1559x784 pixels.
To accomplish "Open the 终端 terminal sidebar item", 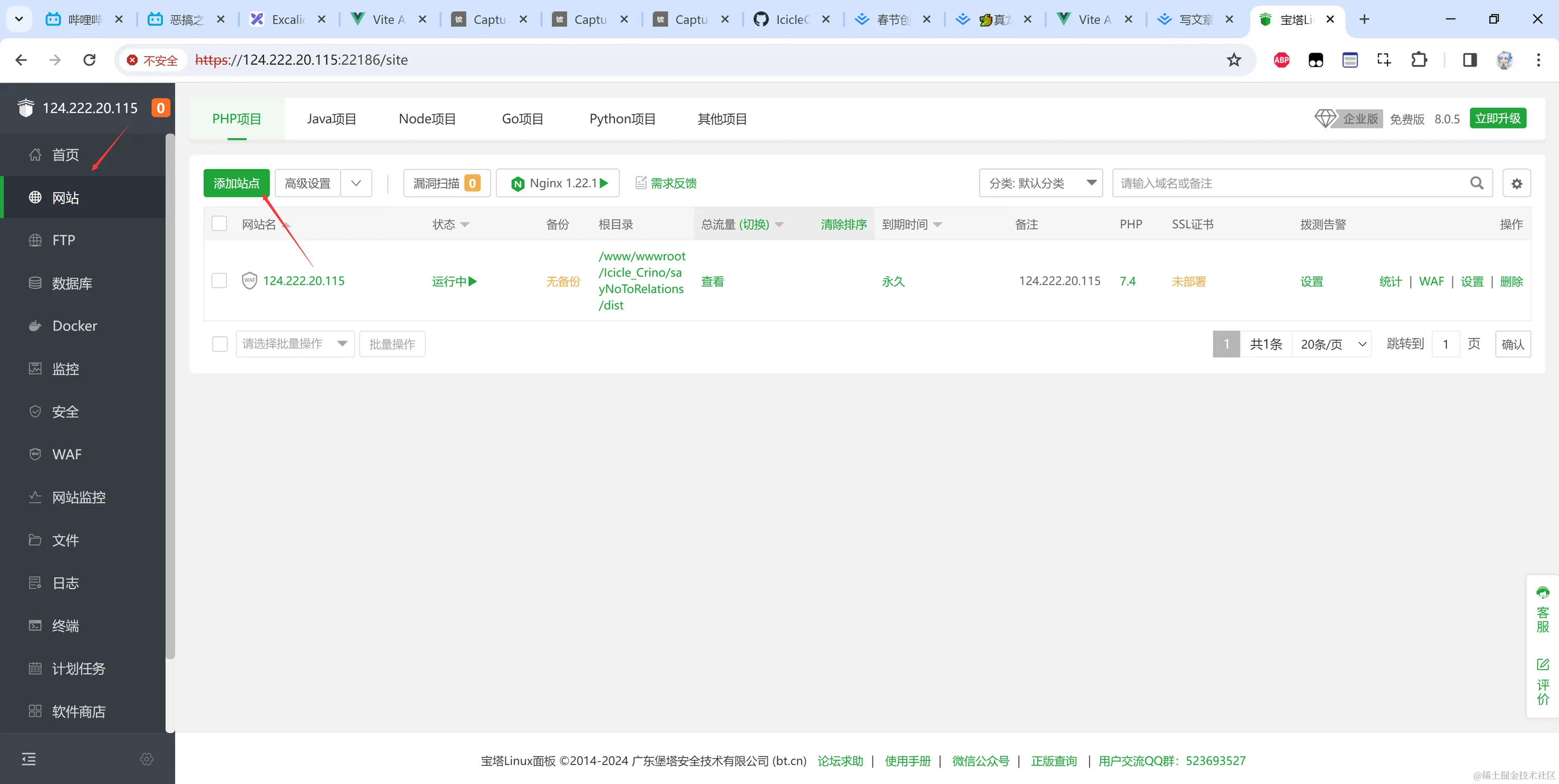I will [x=84, y=626].
